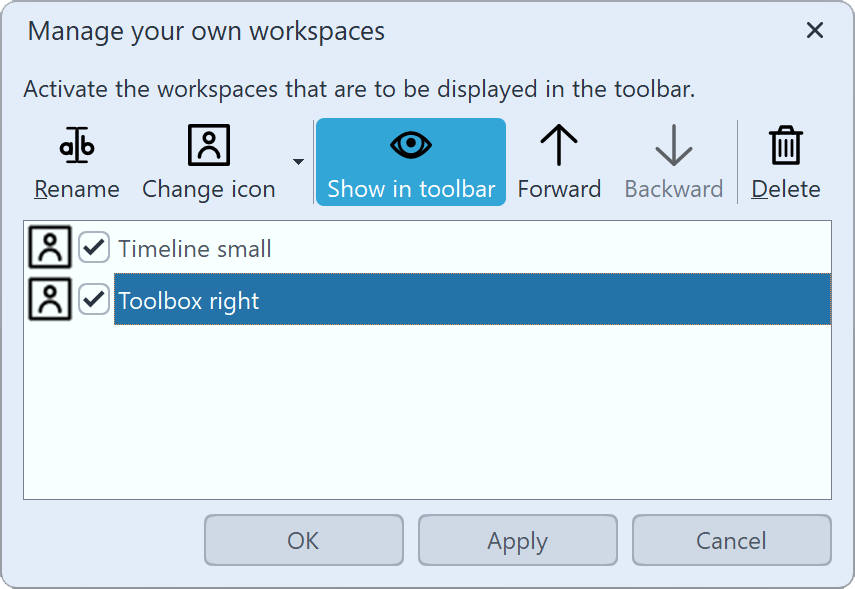Confirm changes with the OK button
The image size is (855, 589).
coord(303,540)
